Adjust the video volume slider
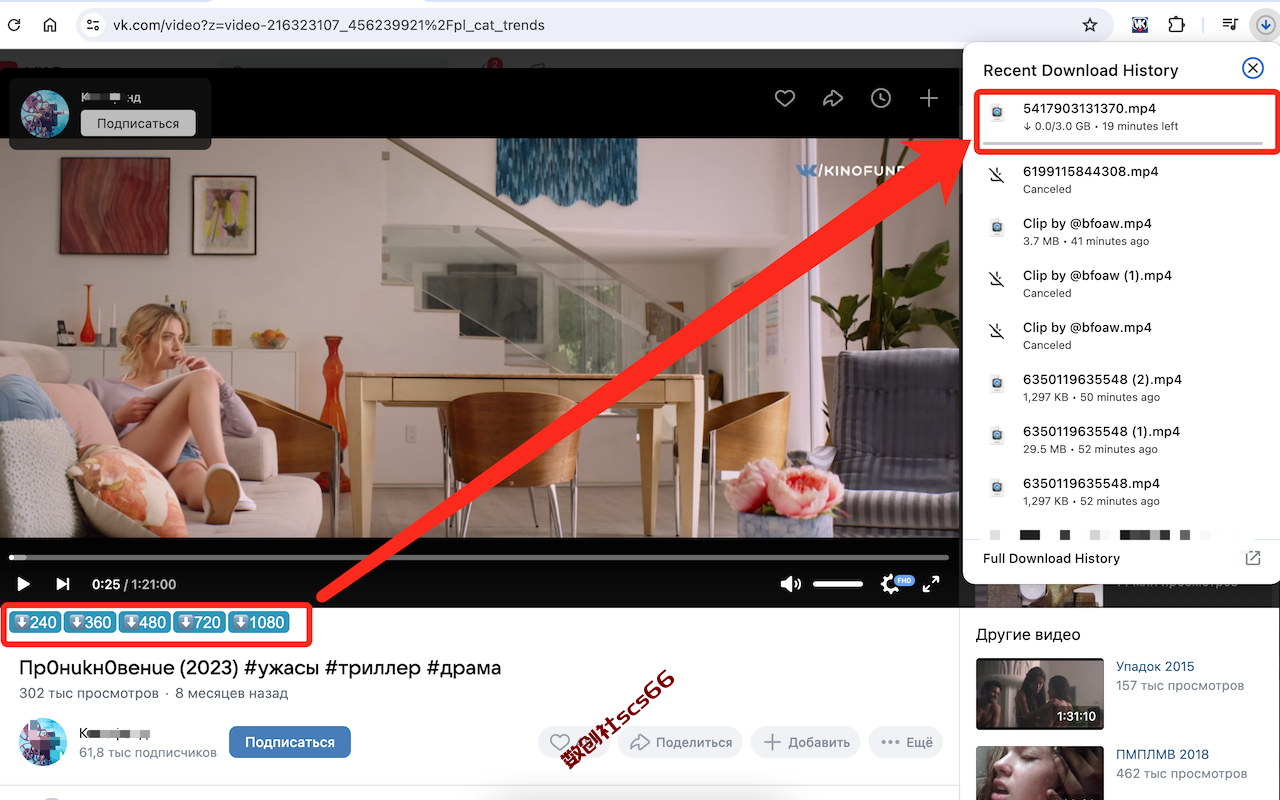Image resolution: width=1280 pixels, height=800 pixels. (838, 584)
